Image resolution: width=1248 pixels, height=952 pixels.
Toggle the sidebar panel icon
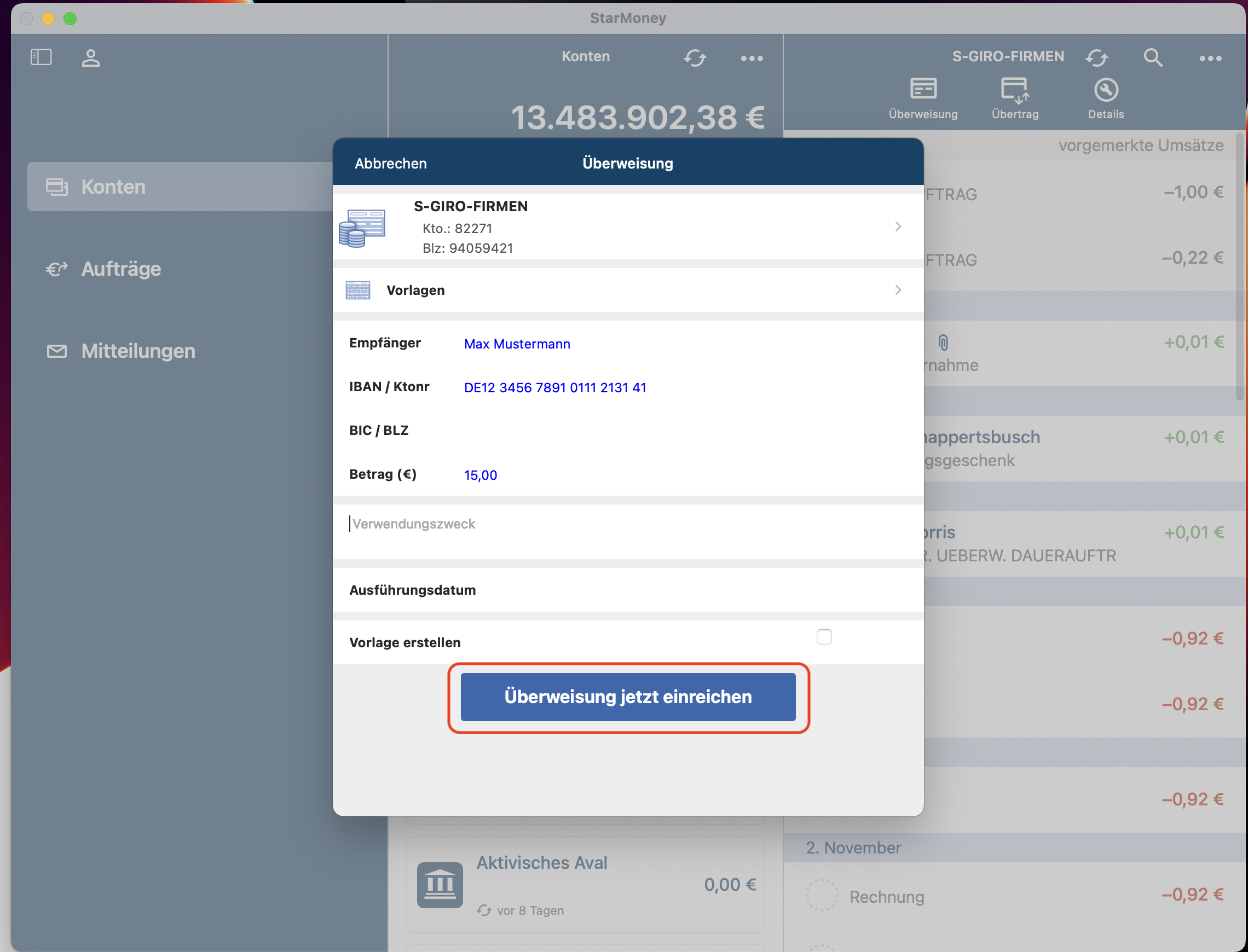point(41,57)
